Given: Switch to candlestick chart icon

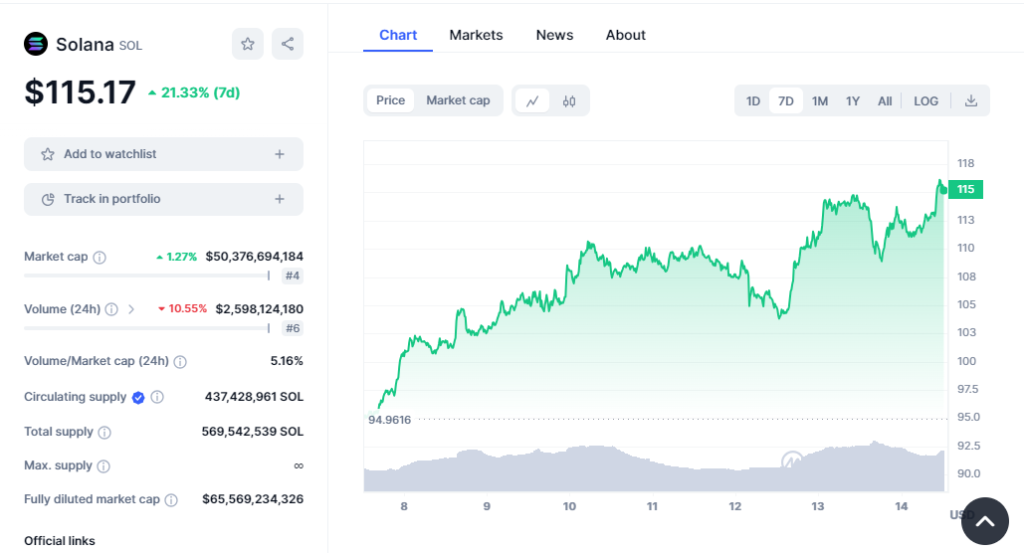Looking at the screenshot, I should (x=569, y=100).
